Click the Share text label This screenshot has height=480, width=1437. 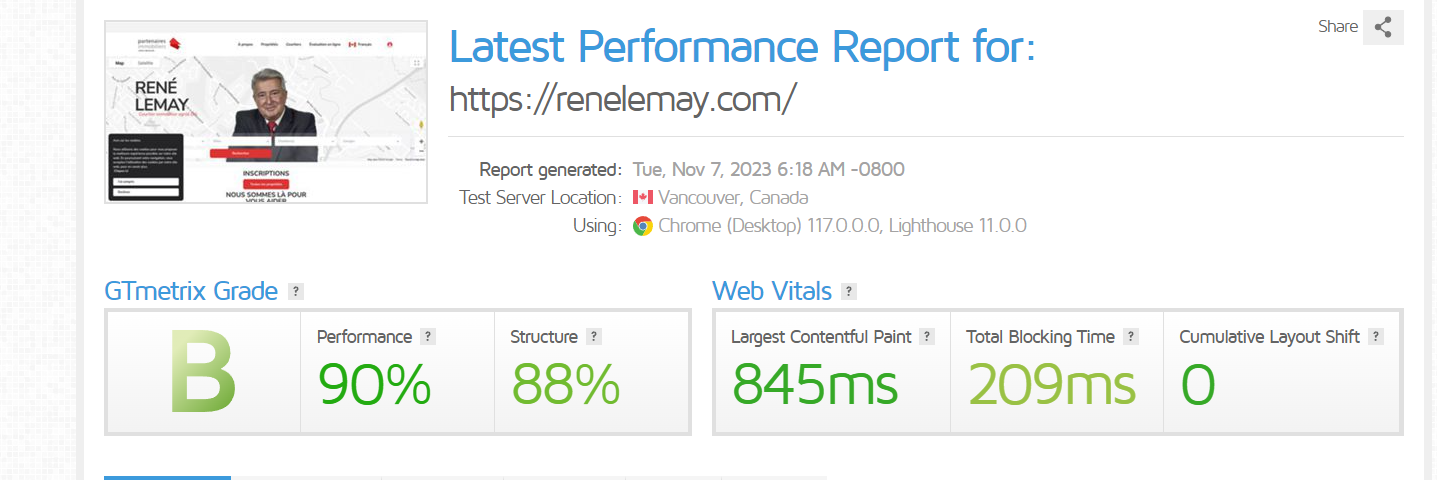1338,27
